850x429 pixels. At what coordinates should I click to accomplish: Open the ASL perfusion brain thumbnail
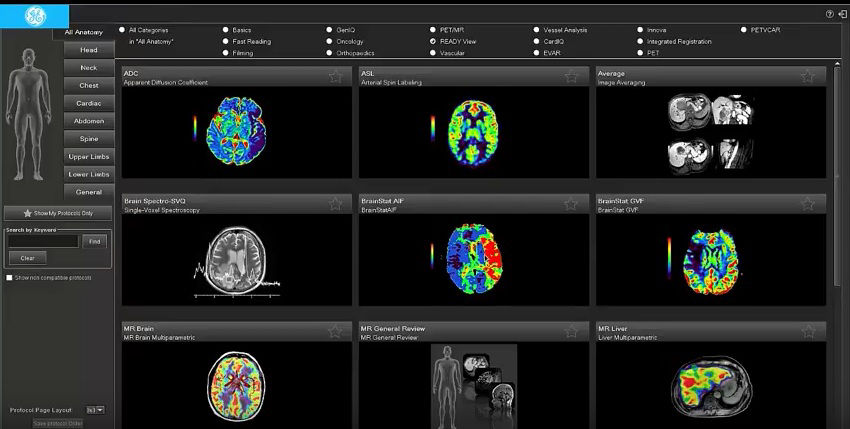pyautogui.click(x=473, y=132)
